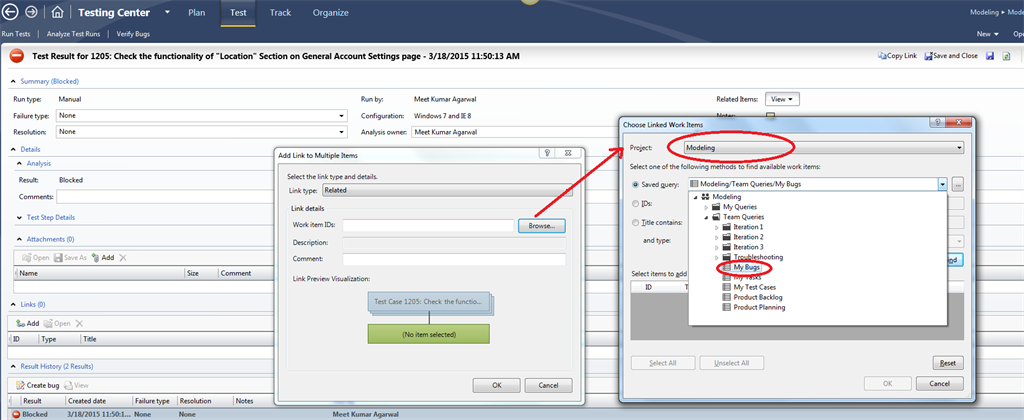
Task: Expand the My Queries folder
Action: [x=707, y=207]
